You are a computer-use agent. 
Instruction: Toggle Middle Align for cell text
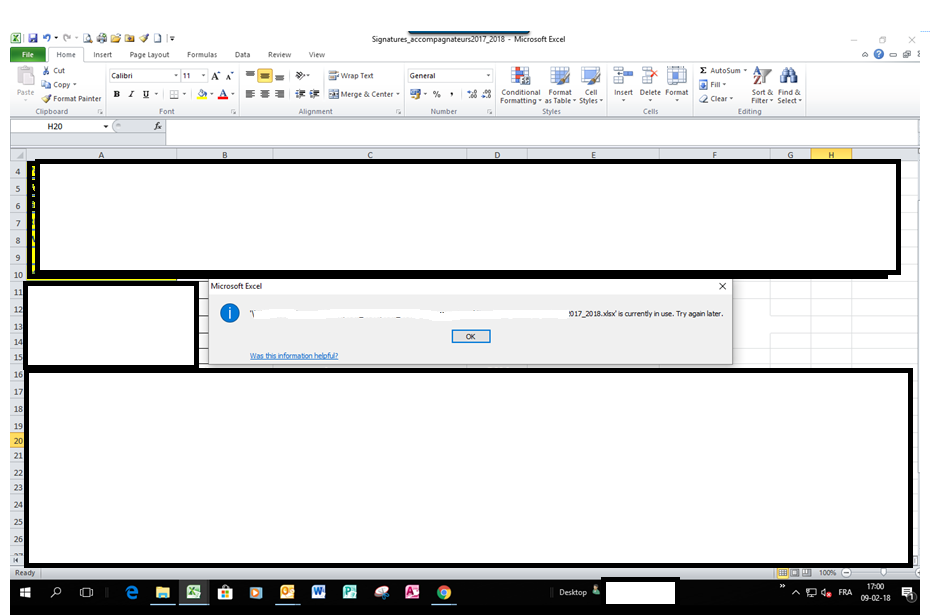[265, 76]
